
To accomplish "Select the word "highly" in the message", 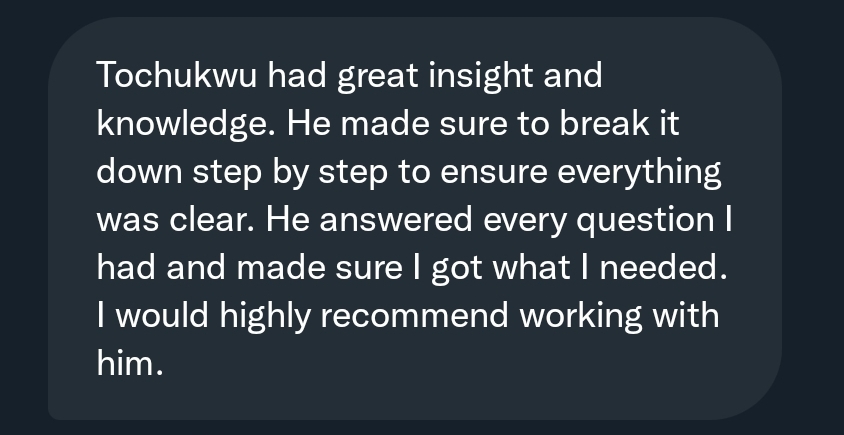I will (265, 317).
